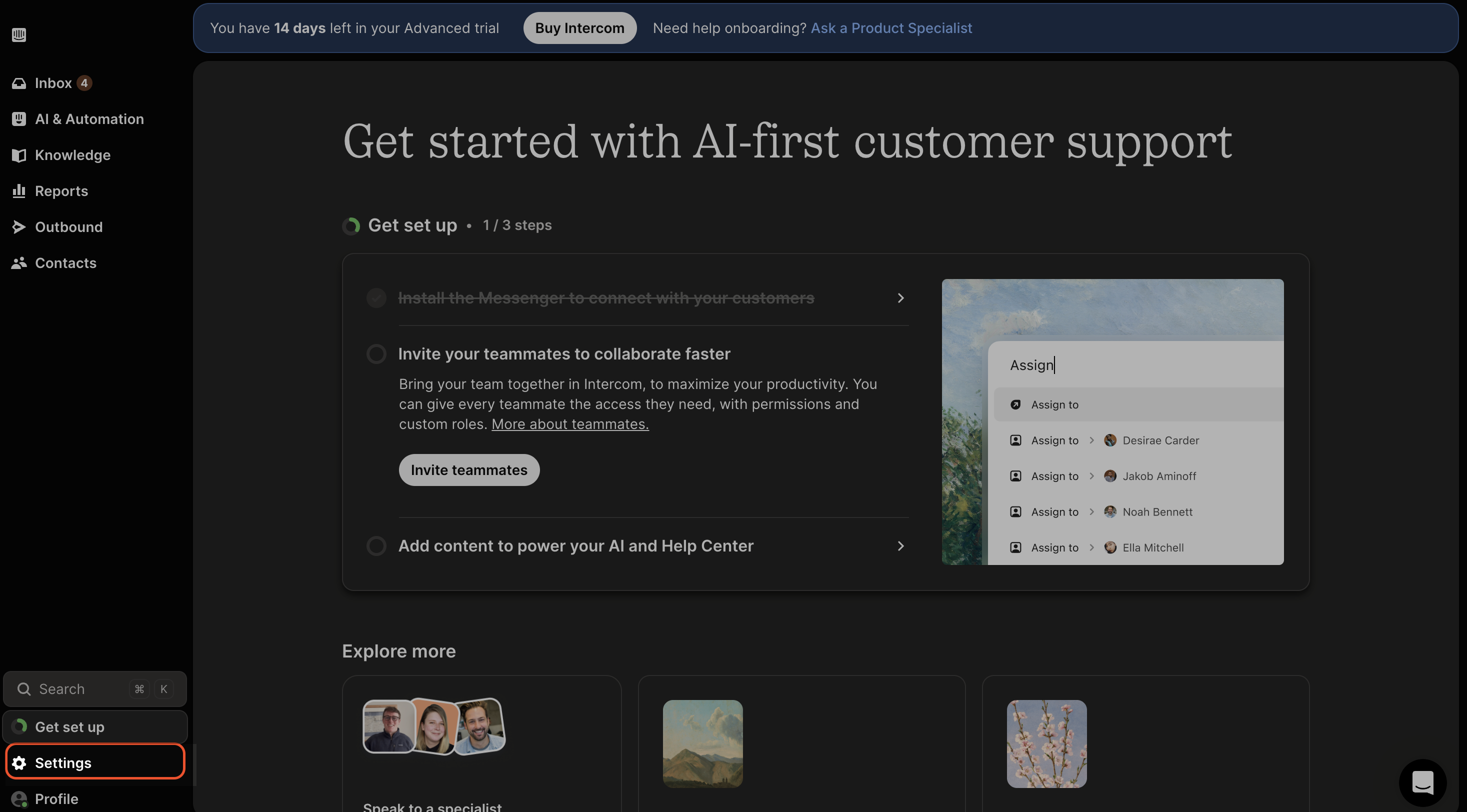Click the progress ring beside Get set up heading

[351, 225]
